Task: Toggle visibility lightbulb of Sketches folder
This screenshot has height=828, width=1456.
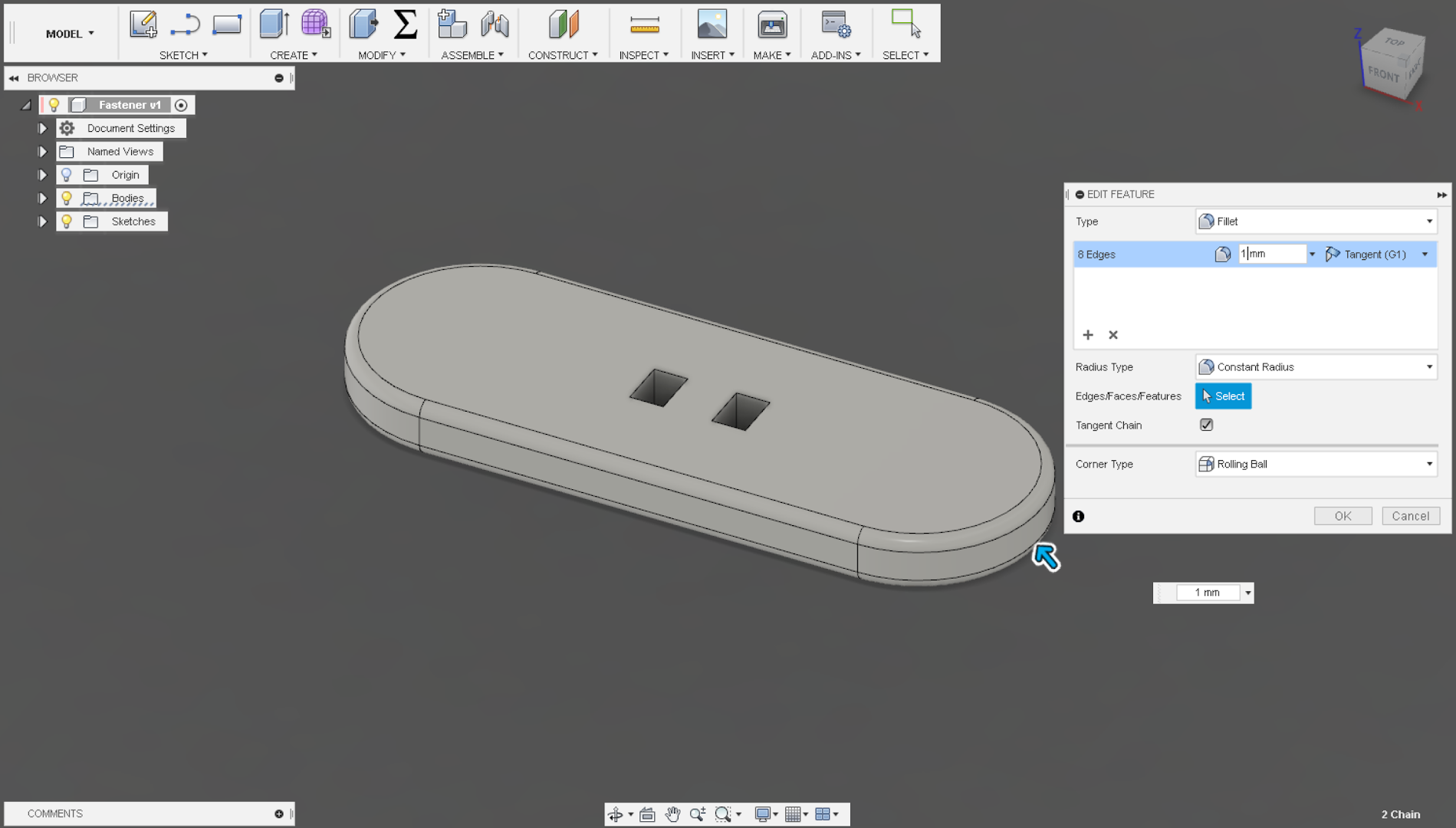Action: tap(67, 222)
